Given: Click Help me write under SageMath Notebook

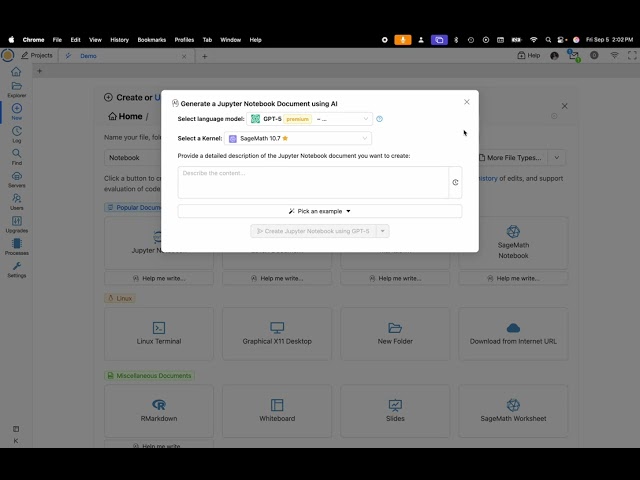Looking at the screenshot, I should tap(513, 278).
